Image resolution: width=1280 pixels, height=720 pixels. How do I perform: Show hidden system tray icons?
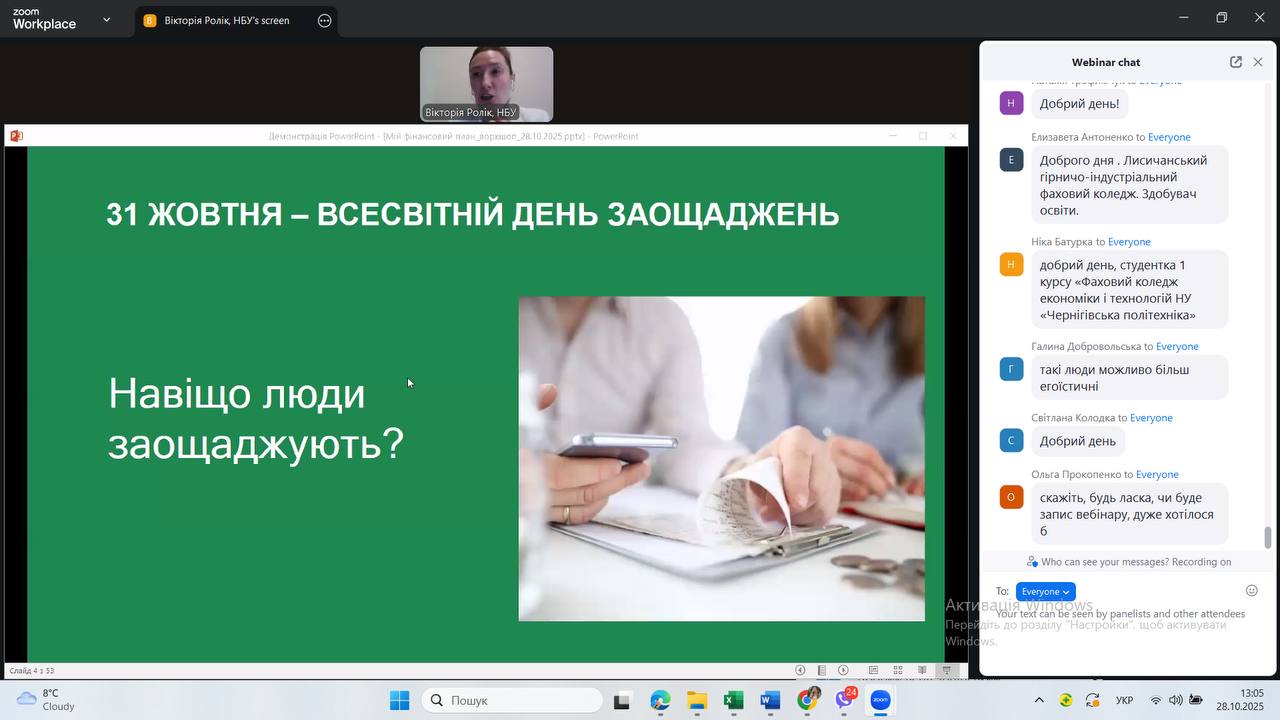point(1039,700)
